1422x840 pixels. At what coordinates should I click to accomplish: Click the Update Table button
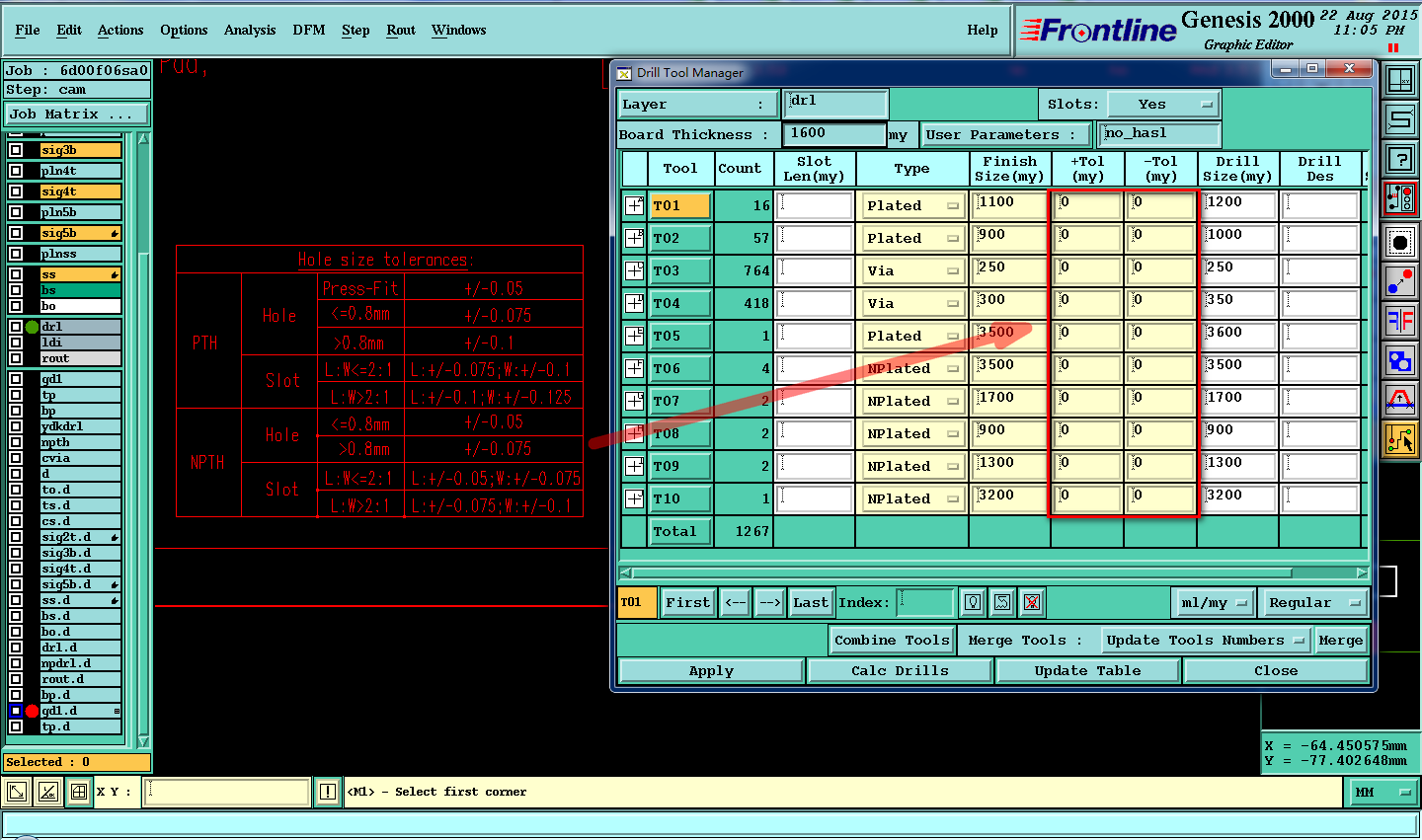(1087, 670)
